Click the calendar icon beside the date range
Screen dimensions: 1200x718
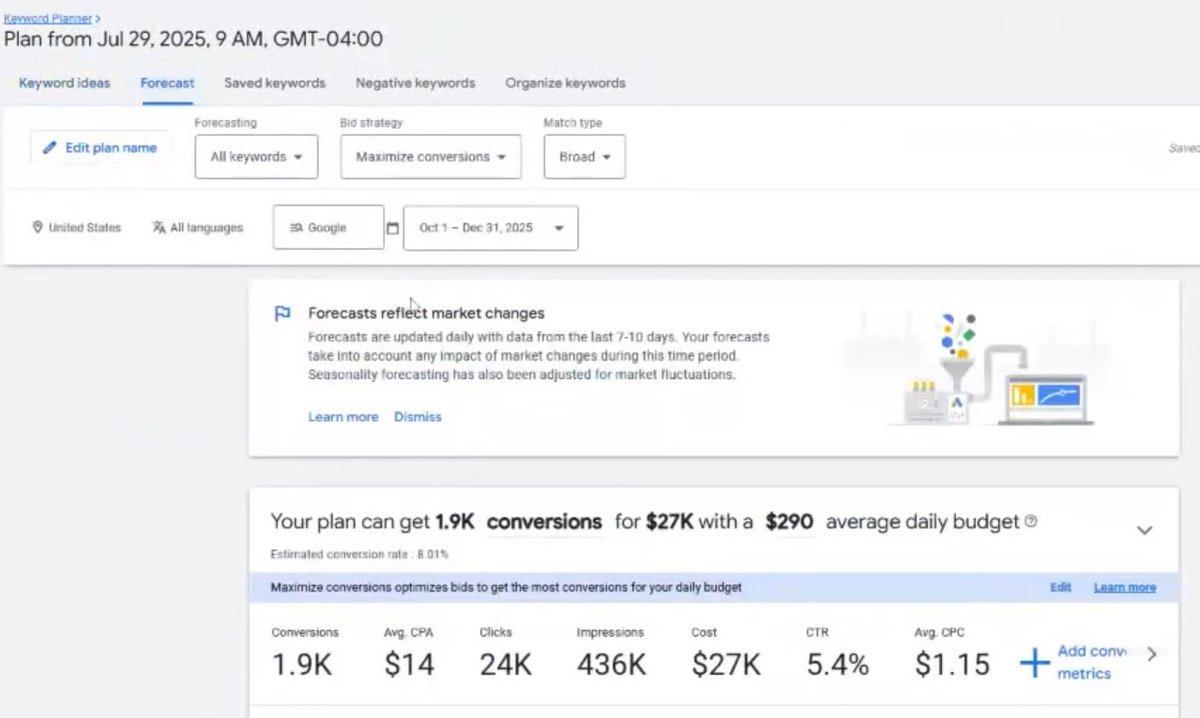[393, 228]
